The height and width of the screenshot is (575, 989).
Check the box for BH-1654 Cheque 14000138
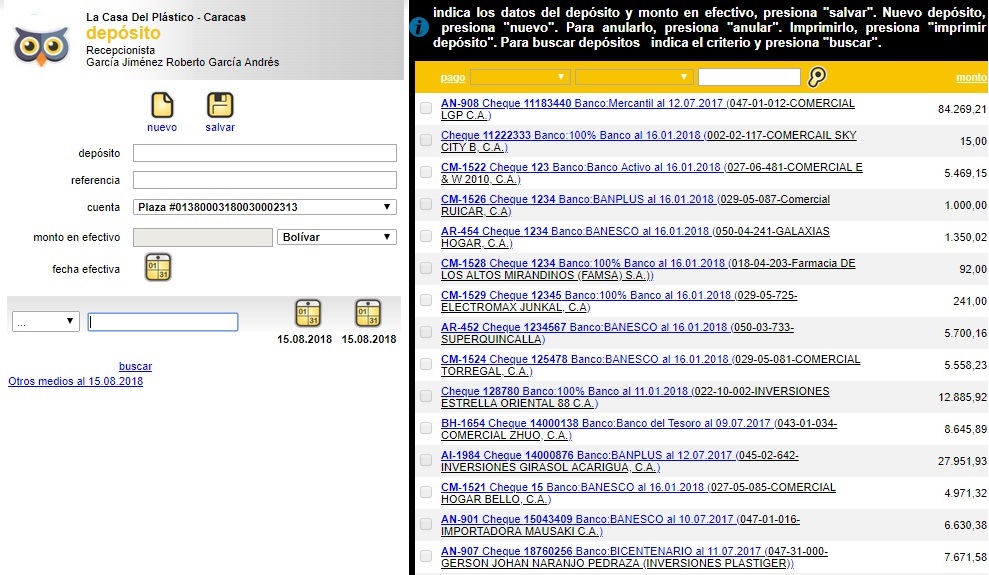(x=426, y=429)
